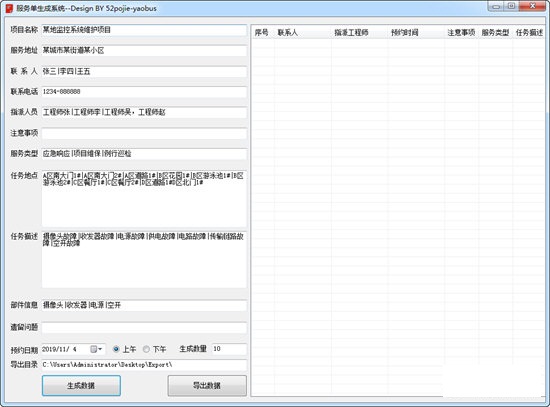Click the 导出数据 button
550x407 pixels.
tap(207, 386)
